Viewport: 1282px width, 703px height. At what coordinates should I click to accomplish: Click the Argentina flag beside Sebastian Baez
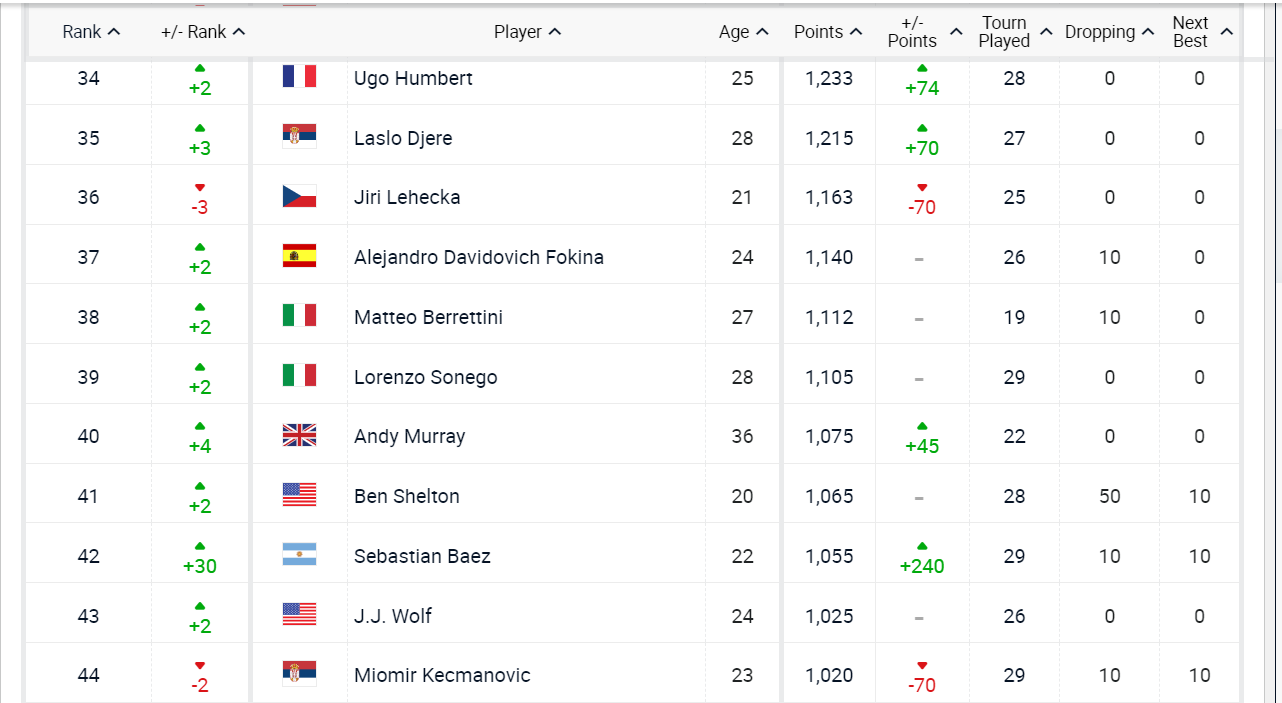pos(299,555)
